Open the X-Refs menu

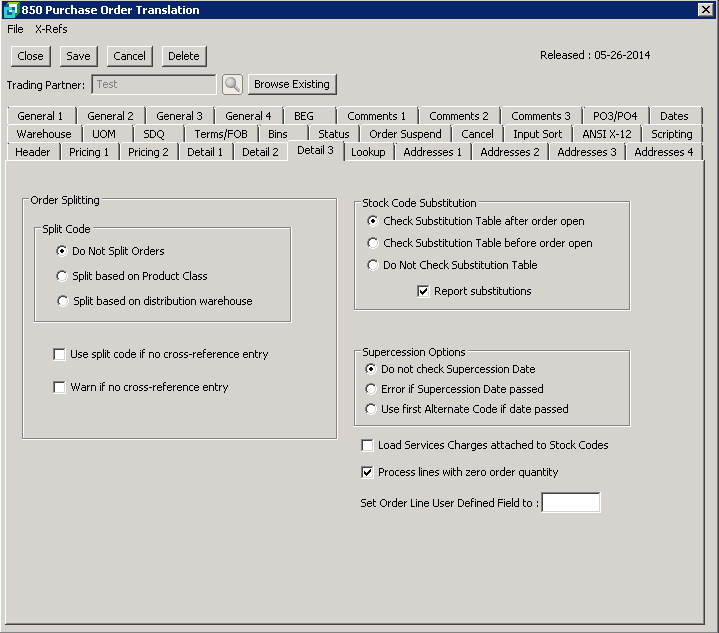coord(51,29)
